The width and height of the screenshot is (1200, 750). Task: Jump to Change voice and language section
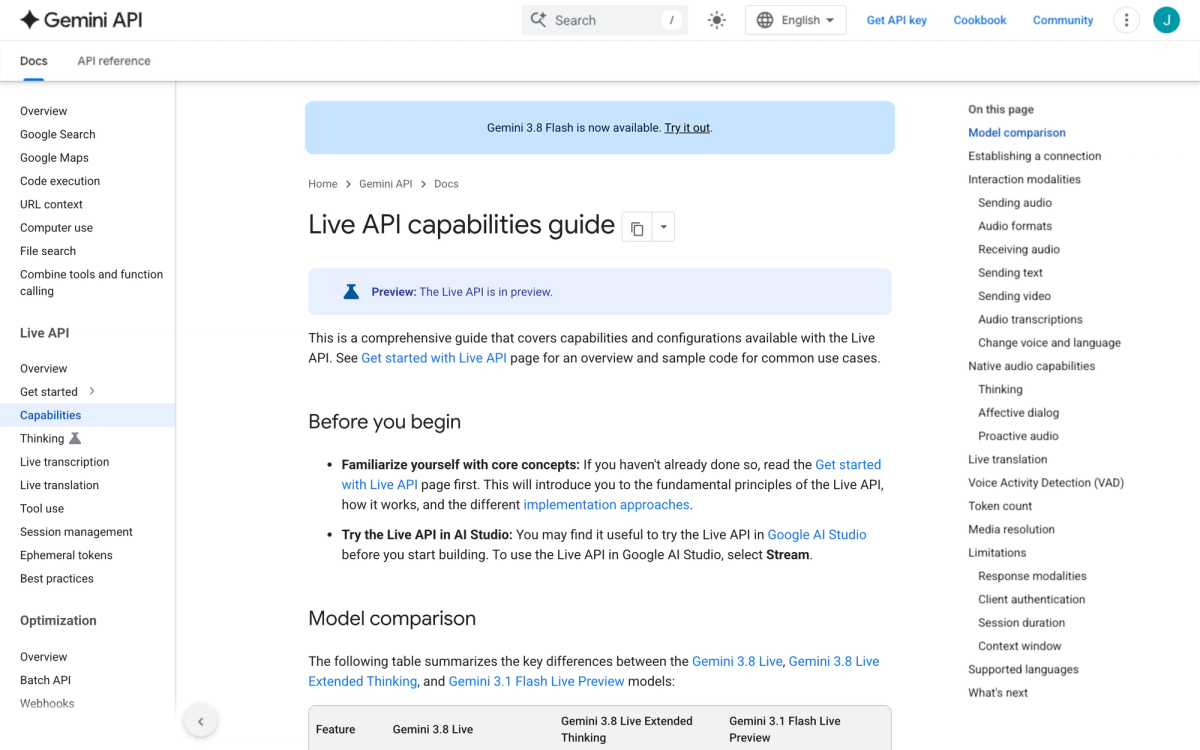point(1049,343)
